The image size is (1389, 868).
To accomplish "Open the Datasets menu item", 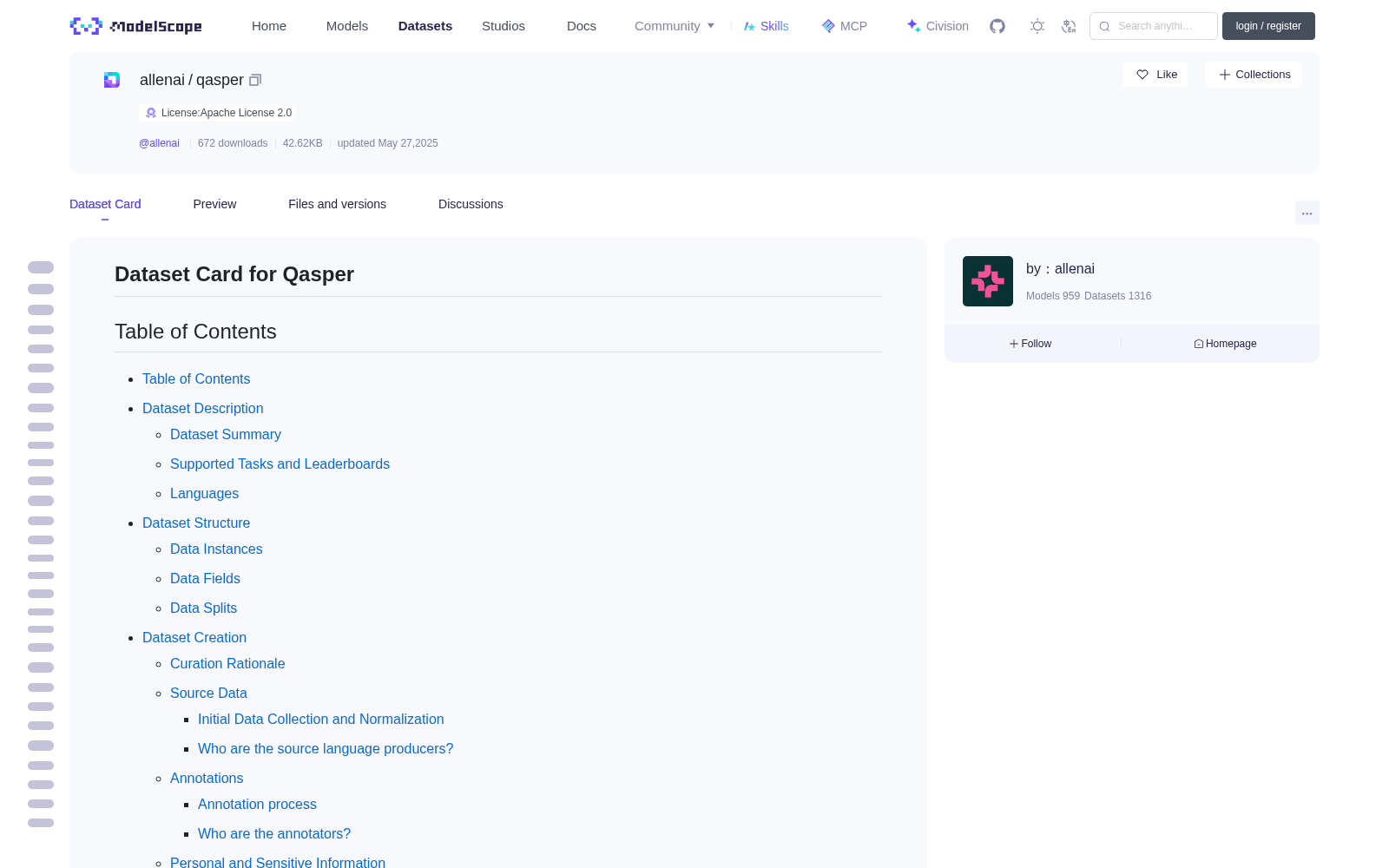I will click(x=425, y=26).
